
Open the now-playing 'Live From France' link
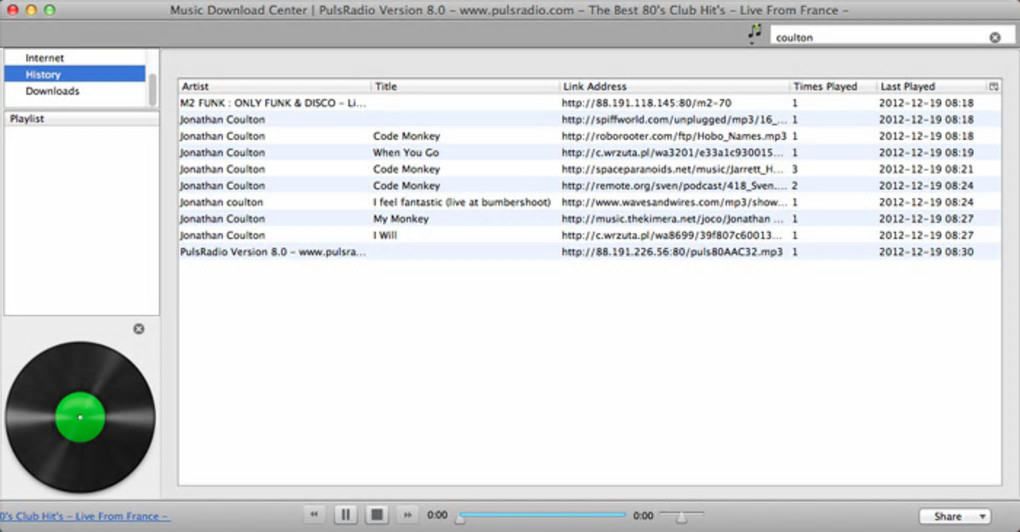pyautogui.click(x=85, y=516)
